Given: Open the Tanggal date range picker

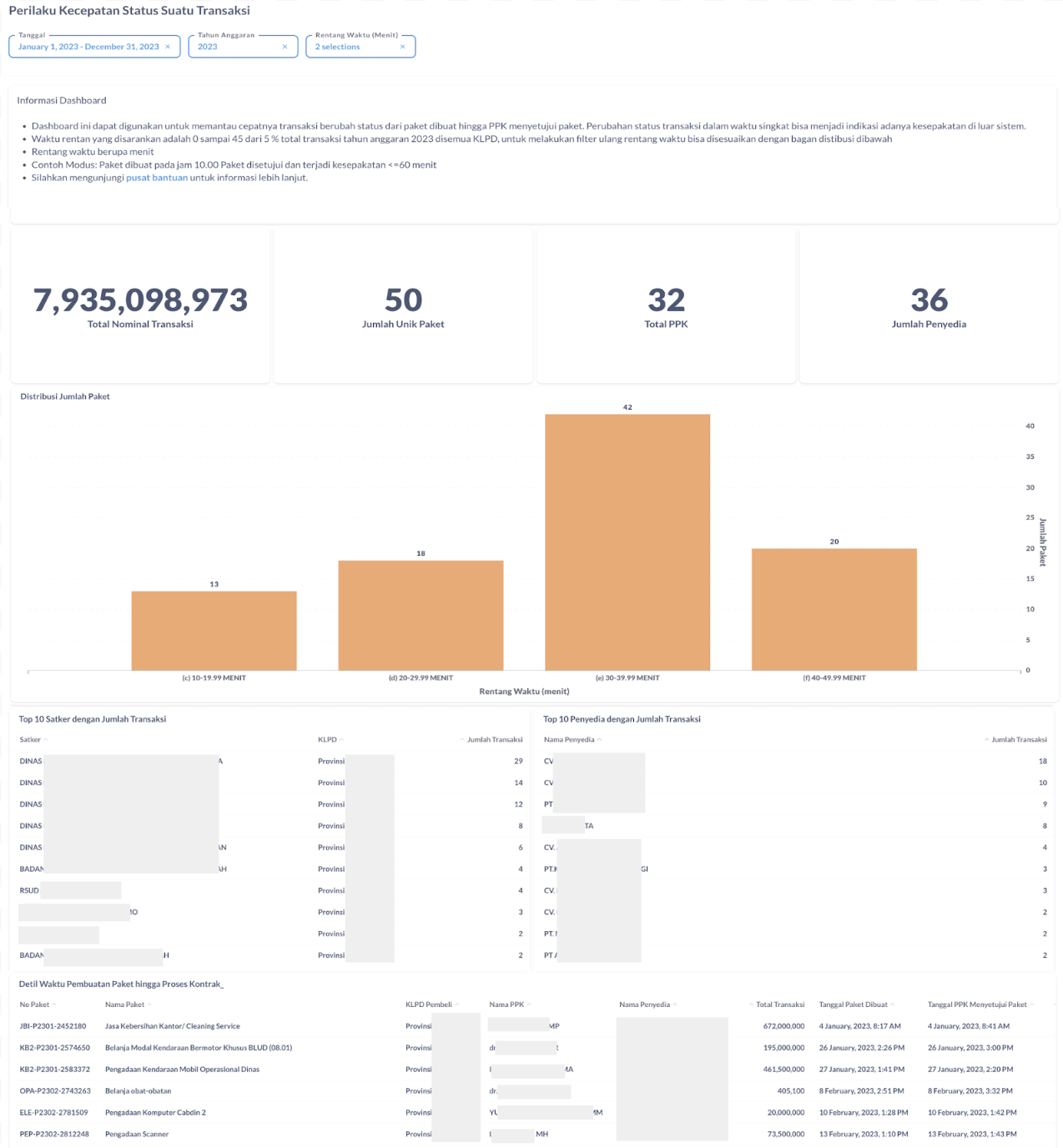Looking at the screenshot, I should (x=88, y=47).
